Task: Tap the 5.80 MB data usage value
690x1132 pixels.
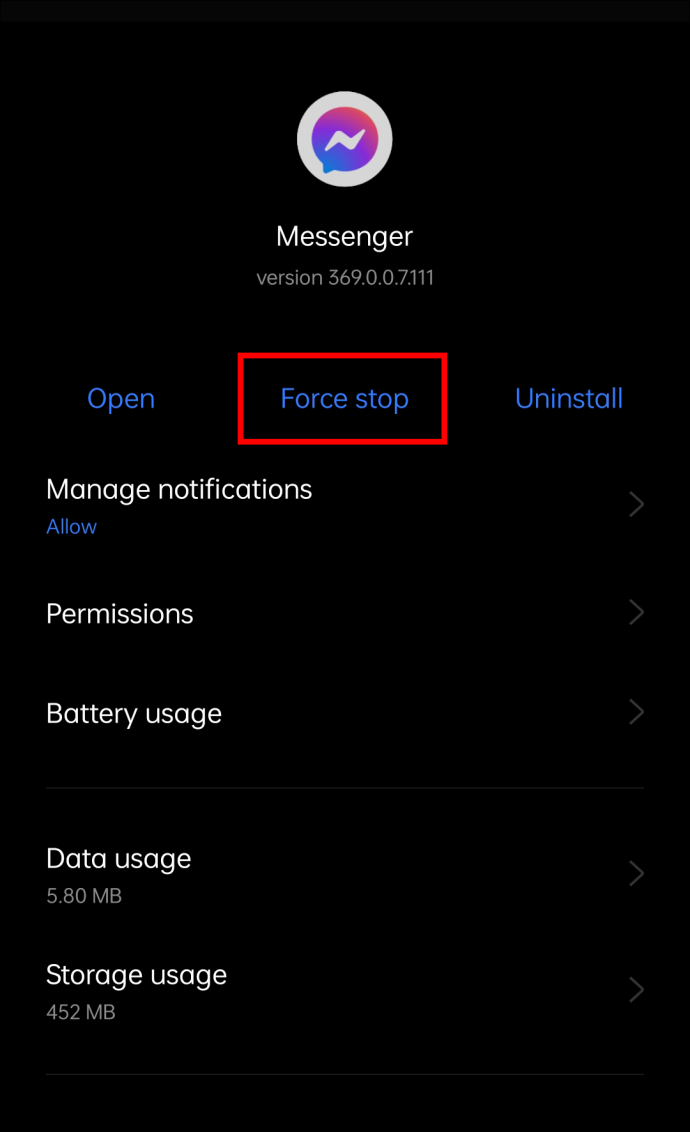Action: click(84, 896)
